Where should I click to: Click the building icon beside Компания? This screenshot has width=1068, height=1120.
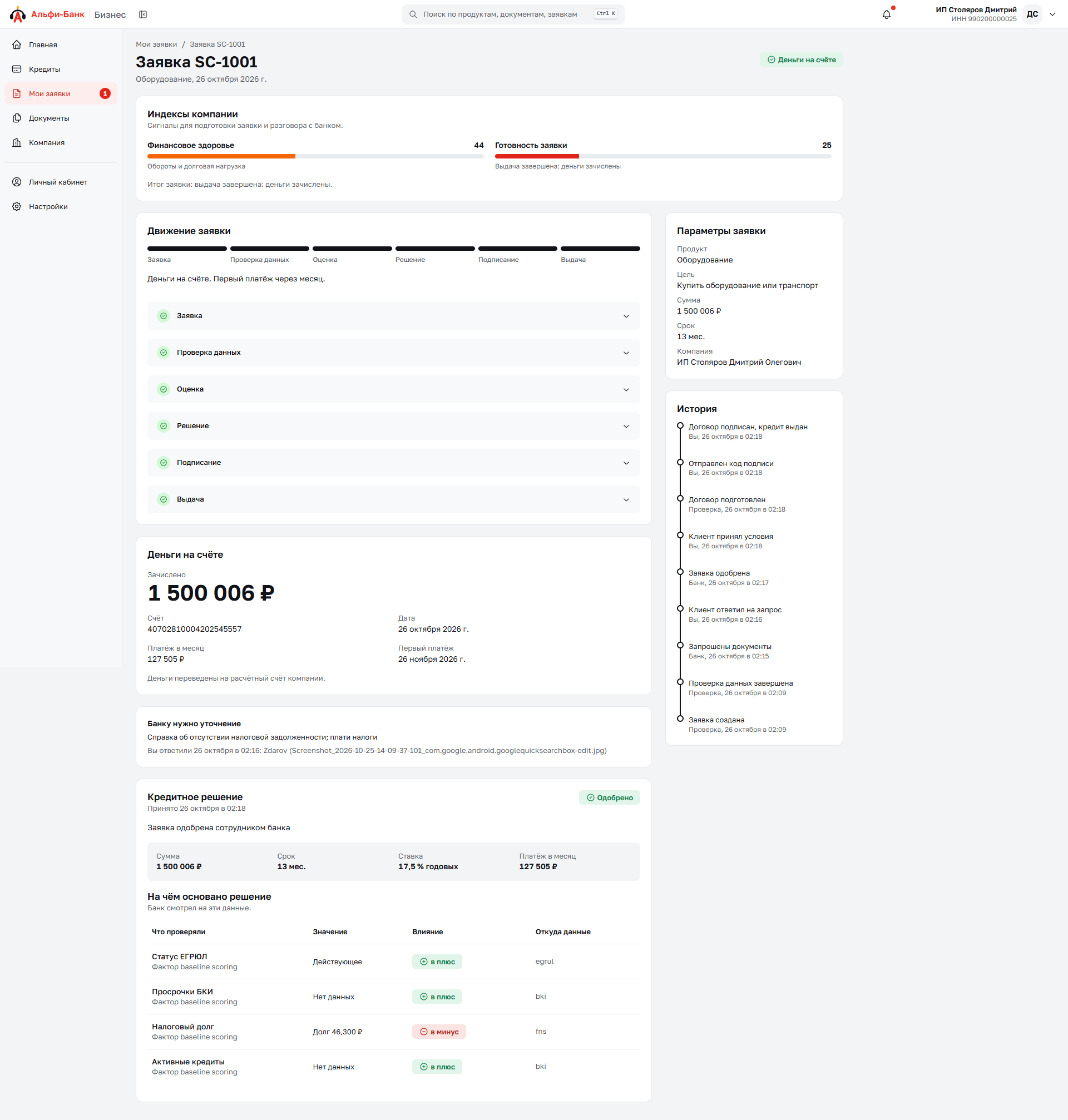(x=17, y=142)
